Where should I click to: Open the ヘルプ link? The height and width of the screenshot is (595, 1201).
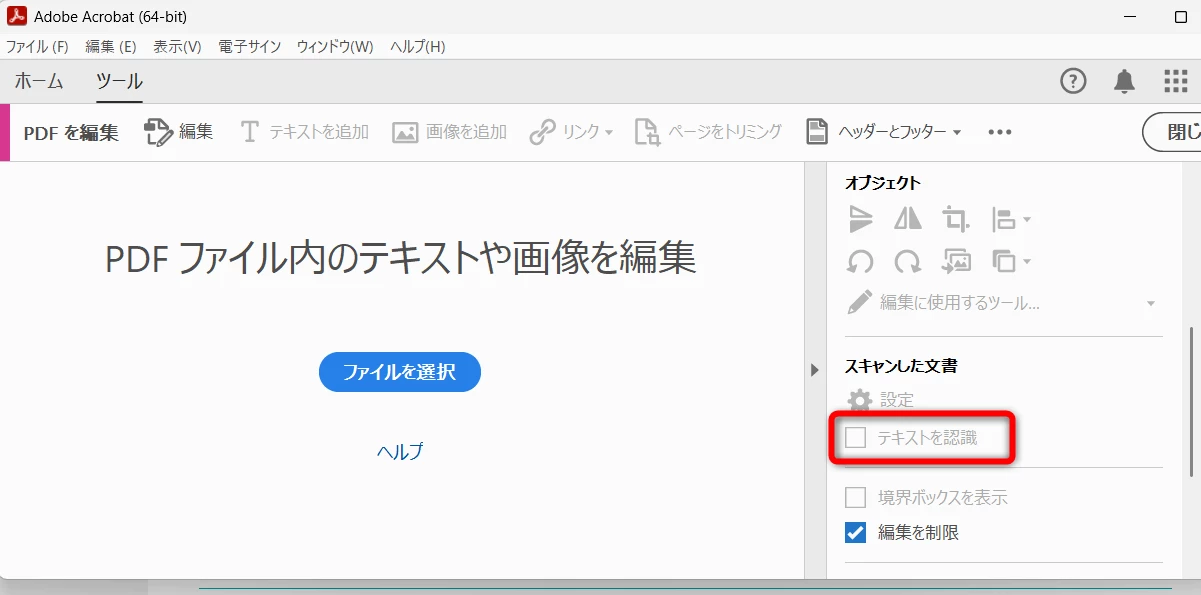[400, 452]
